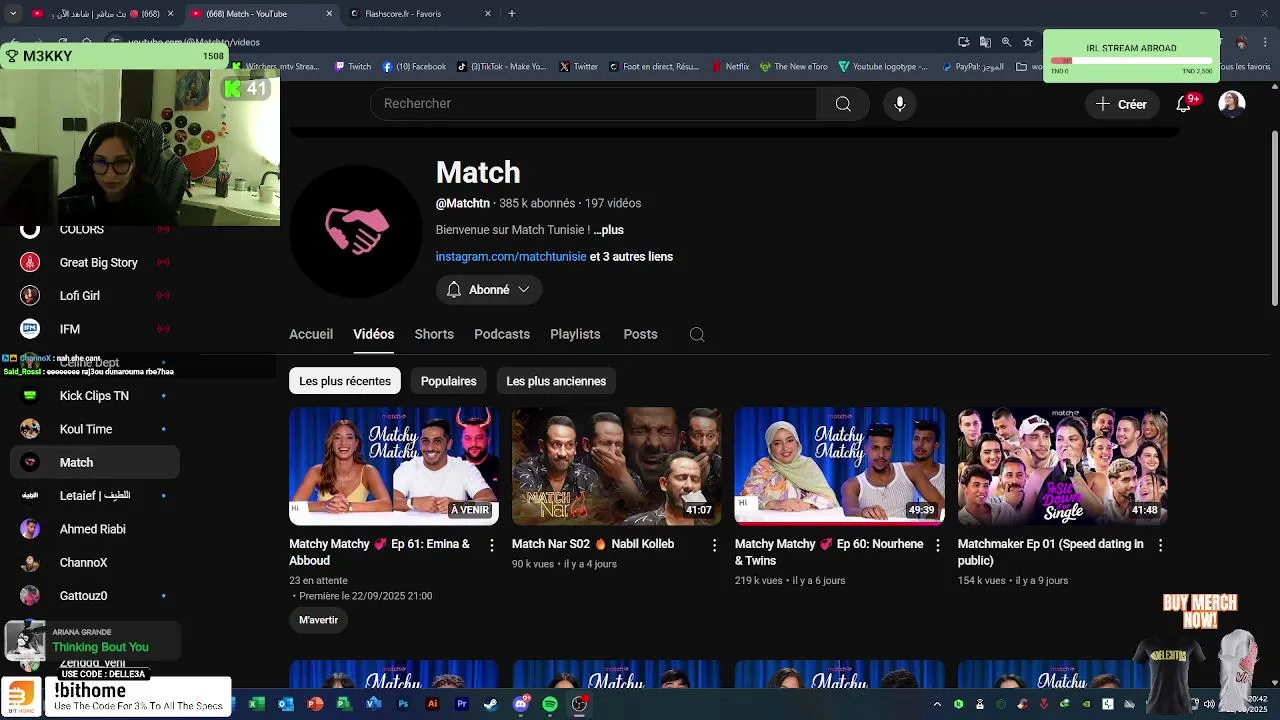Open ChannoX subscription

coord(95,563)
